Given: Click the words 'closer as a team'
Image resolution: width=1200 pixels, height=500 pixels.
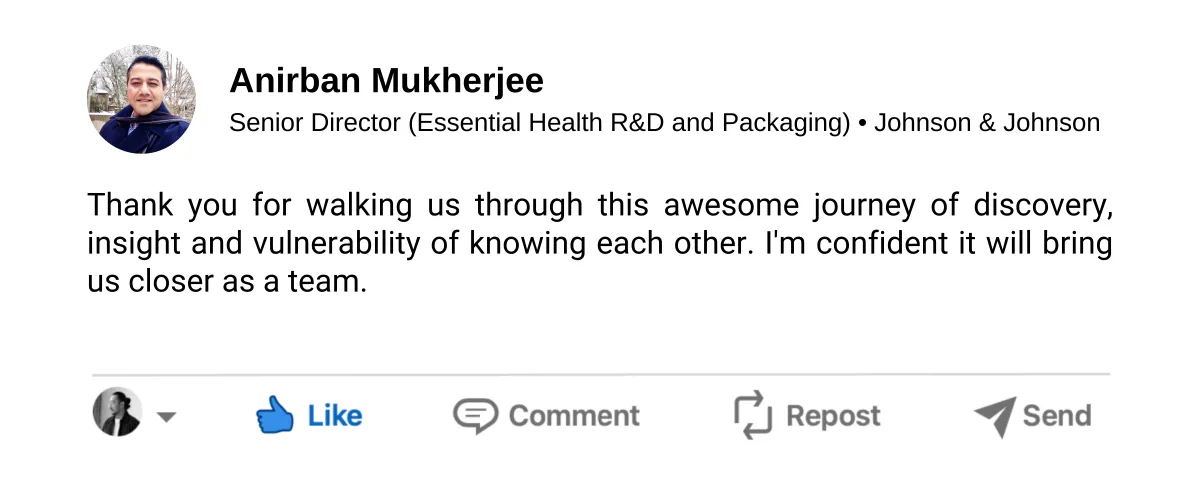Looking at the screenshot, I should point(248,282).
